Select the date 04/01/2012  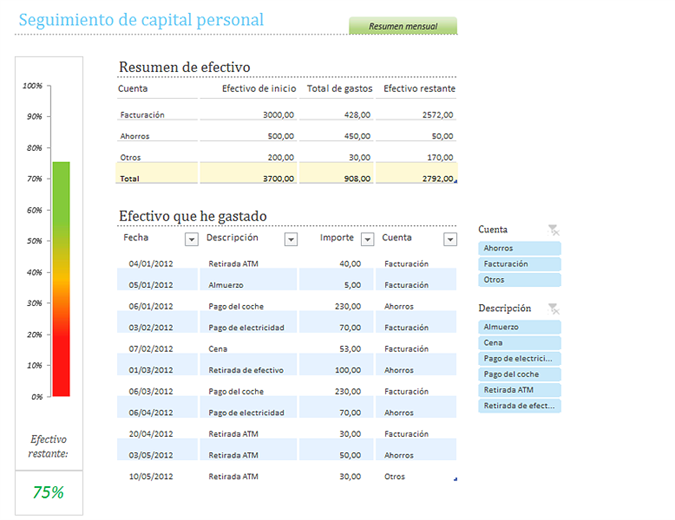(151, 264)
